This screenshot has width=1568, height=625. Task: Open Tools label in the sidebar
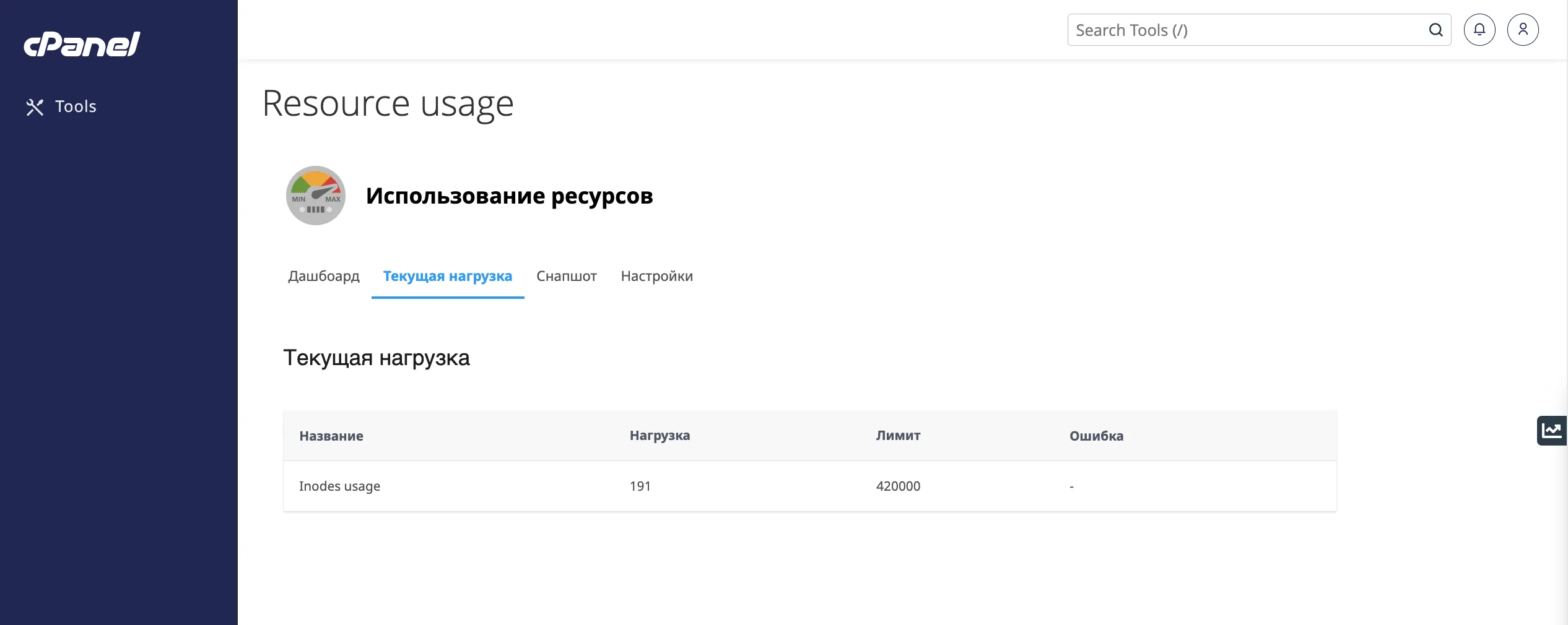click(x=76, y=106)
